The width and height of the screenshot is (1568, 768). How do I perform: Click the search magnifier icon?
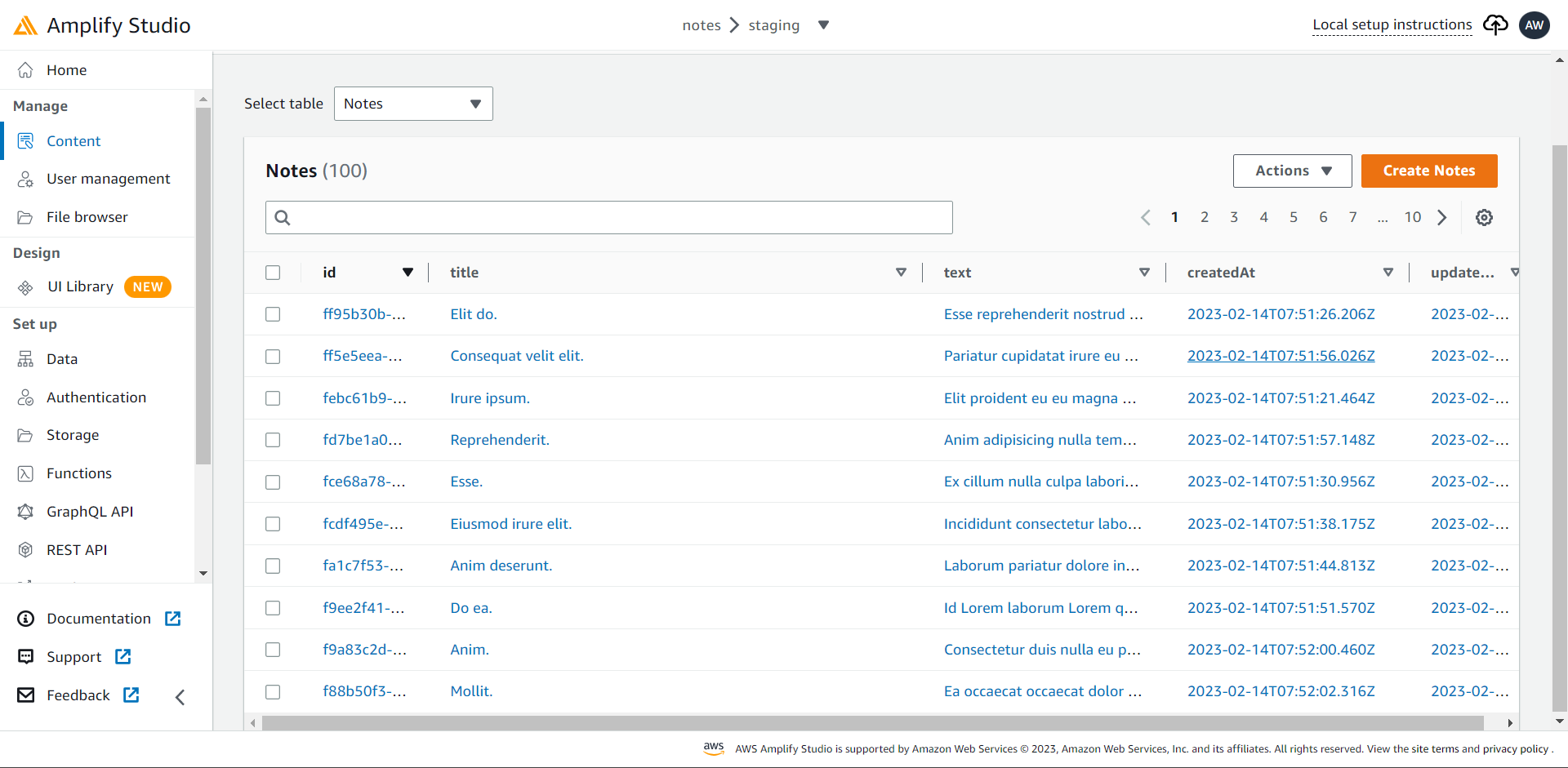[283, 217]
